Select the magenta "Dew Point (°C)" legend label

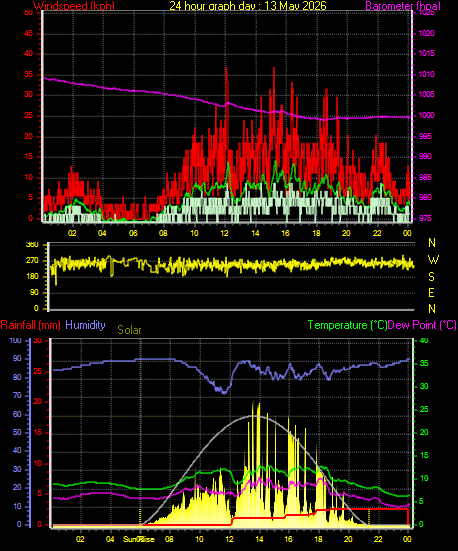422,325
